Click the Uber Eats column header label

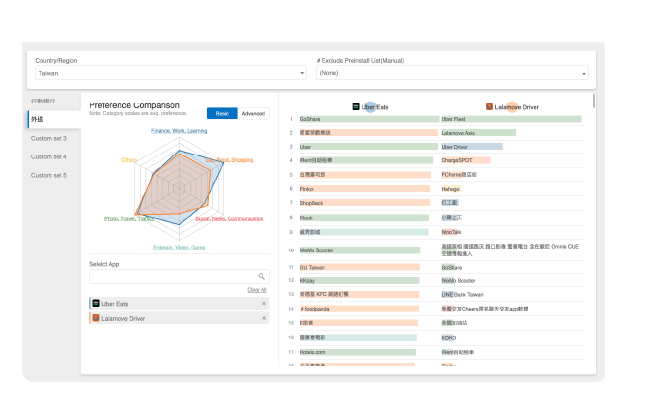pyautogui.click(x=375, y=107)
